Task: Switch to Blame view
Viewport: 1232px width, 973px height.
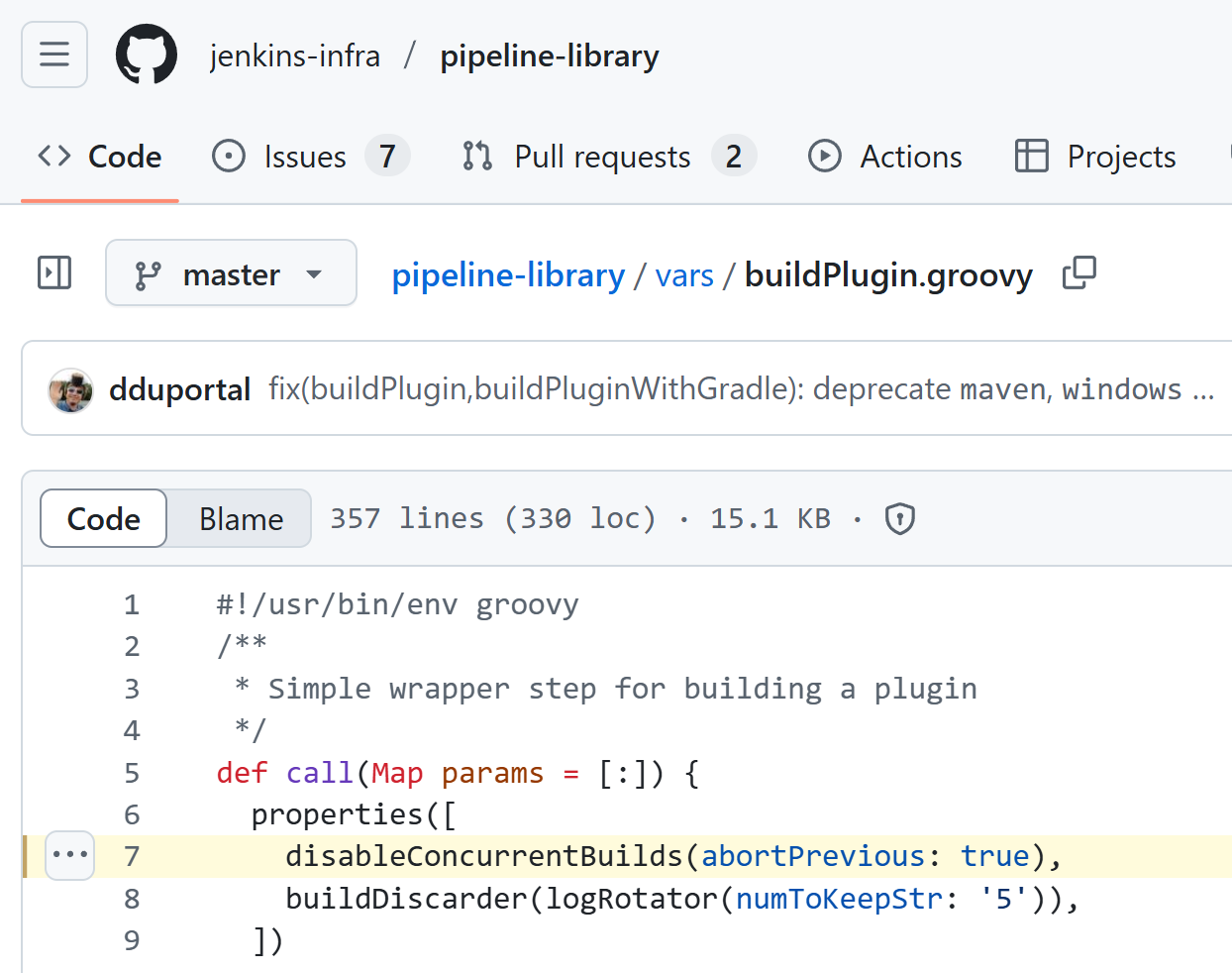Action: point(241,518)
